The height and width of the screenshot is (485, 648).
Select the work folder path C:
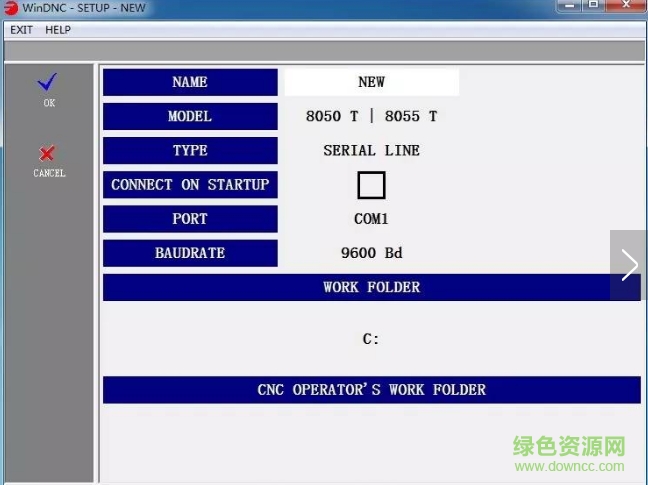click(371, 339)
